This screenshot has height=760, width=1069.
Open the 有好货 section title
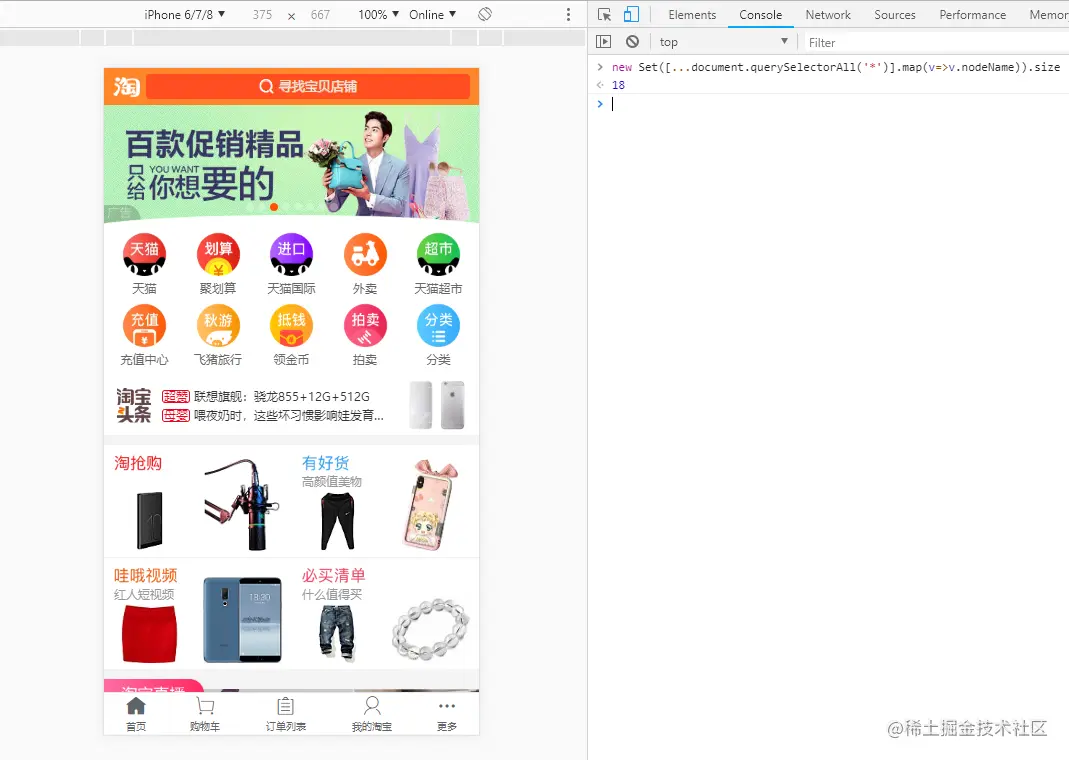326,463
